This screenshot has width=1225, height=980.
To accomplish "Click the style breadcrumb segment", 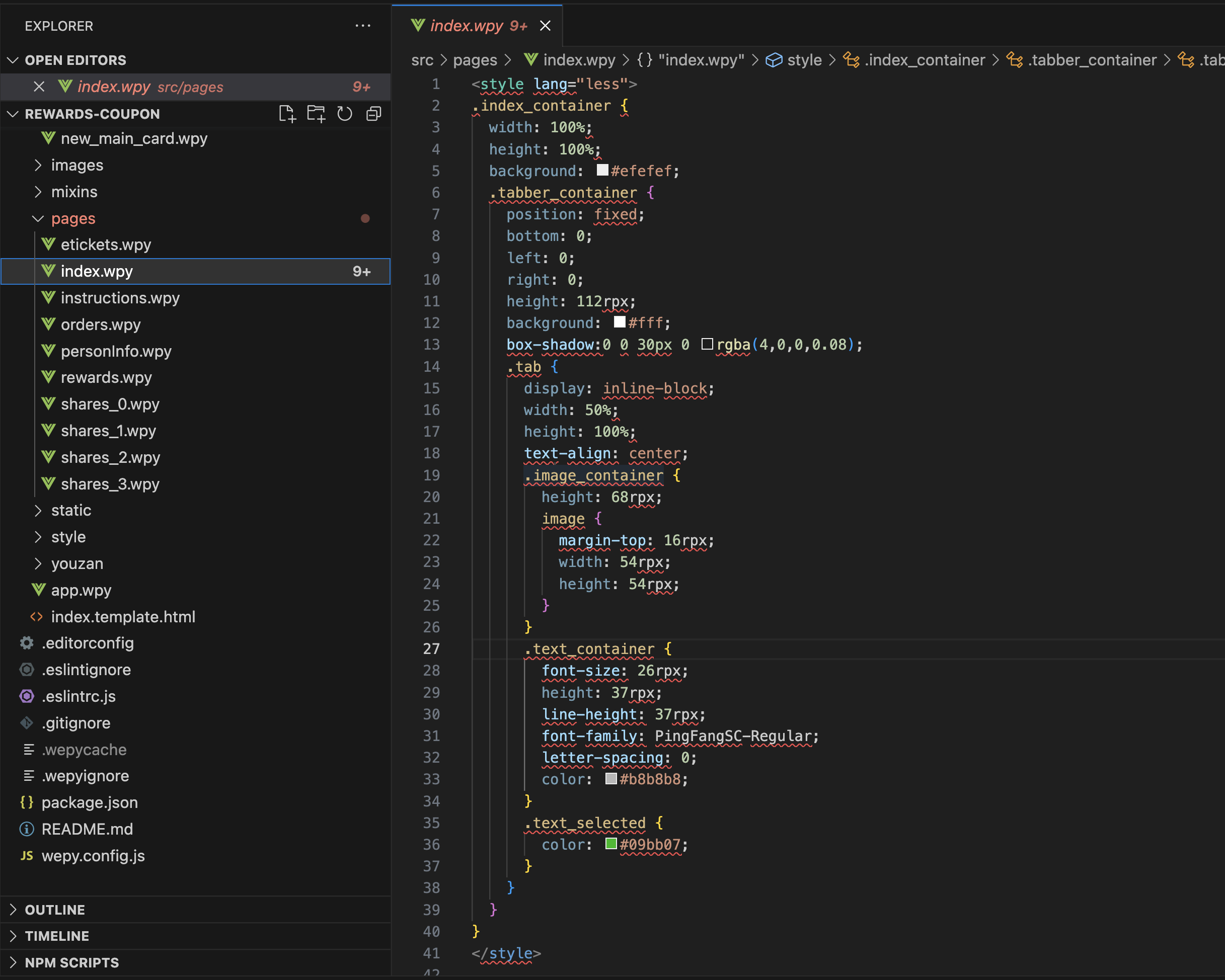I will coord(794,60).
